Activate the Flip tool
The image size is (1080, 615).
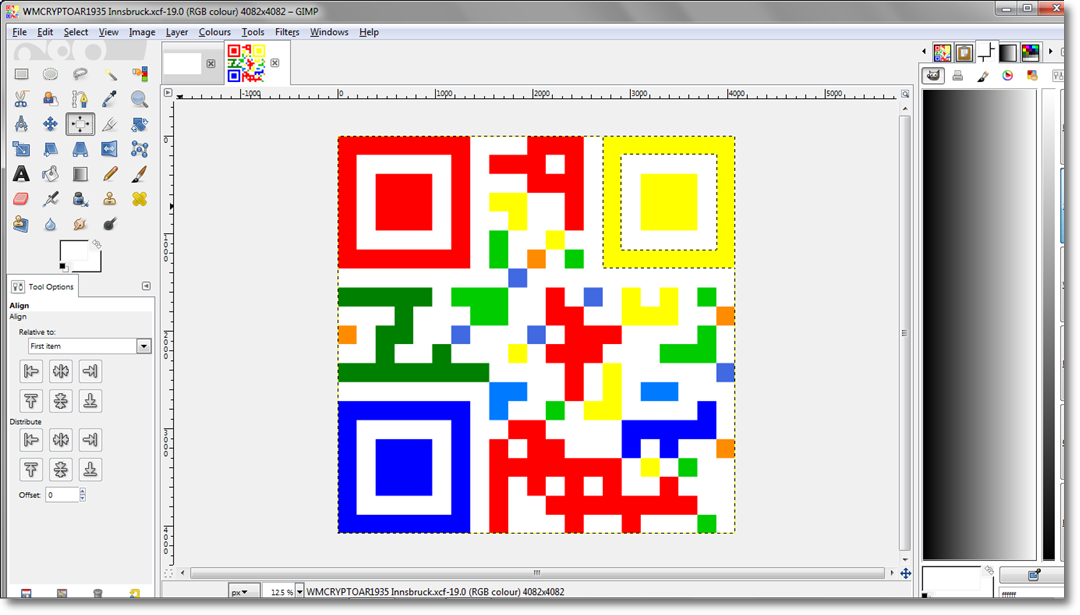[110, 149]
